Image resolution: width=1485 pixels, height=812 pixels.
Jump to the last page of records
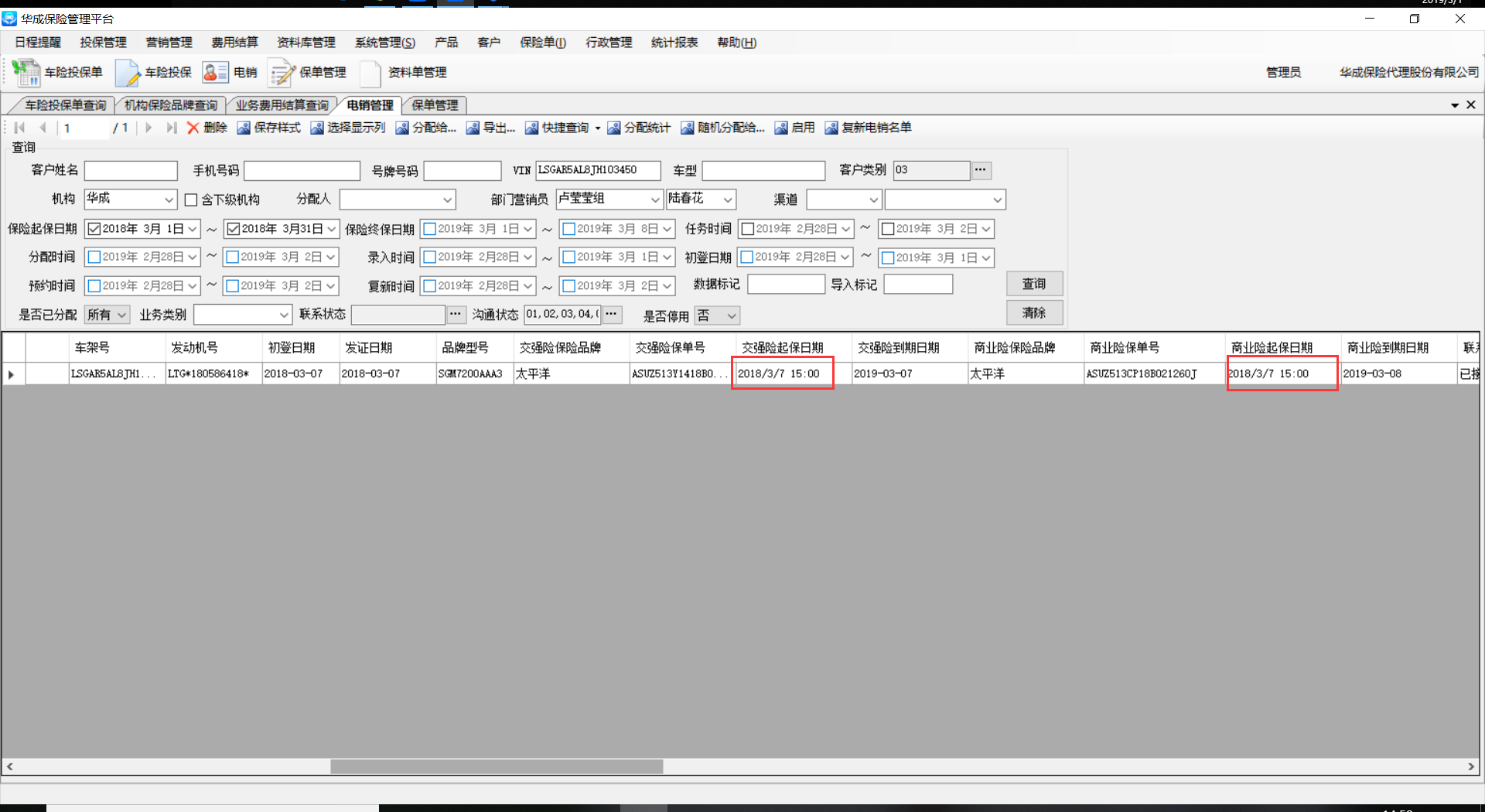pyautogui.click(x=172, y=128)
